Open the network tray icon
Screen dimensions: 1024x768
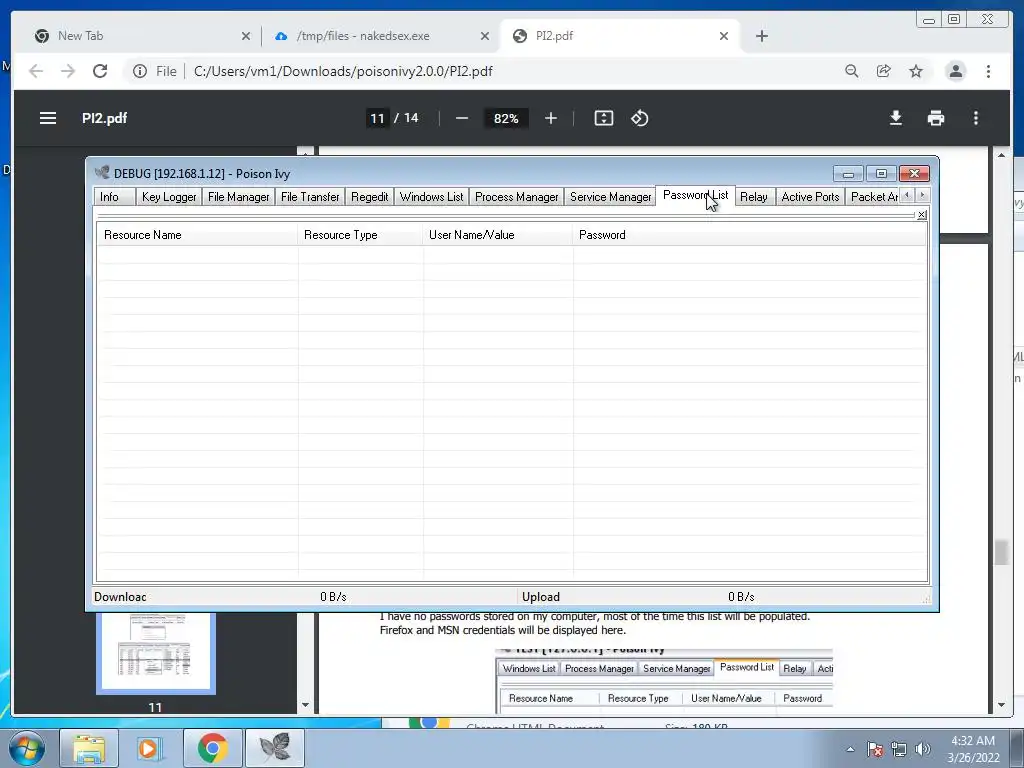pos(899,749)
